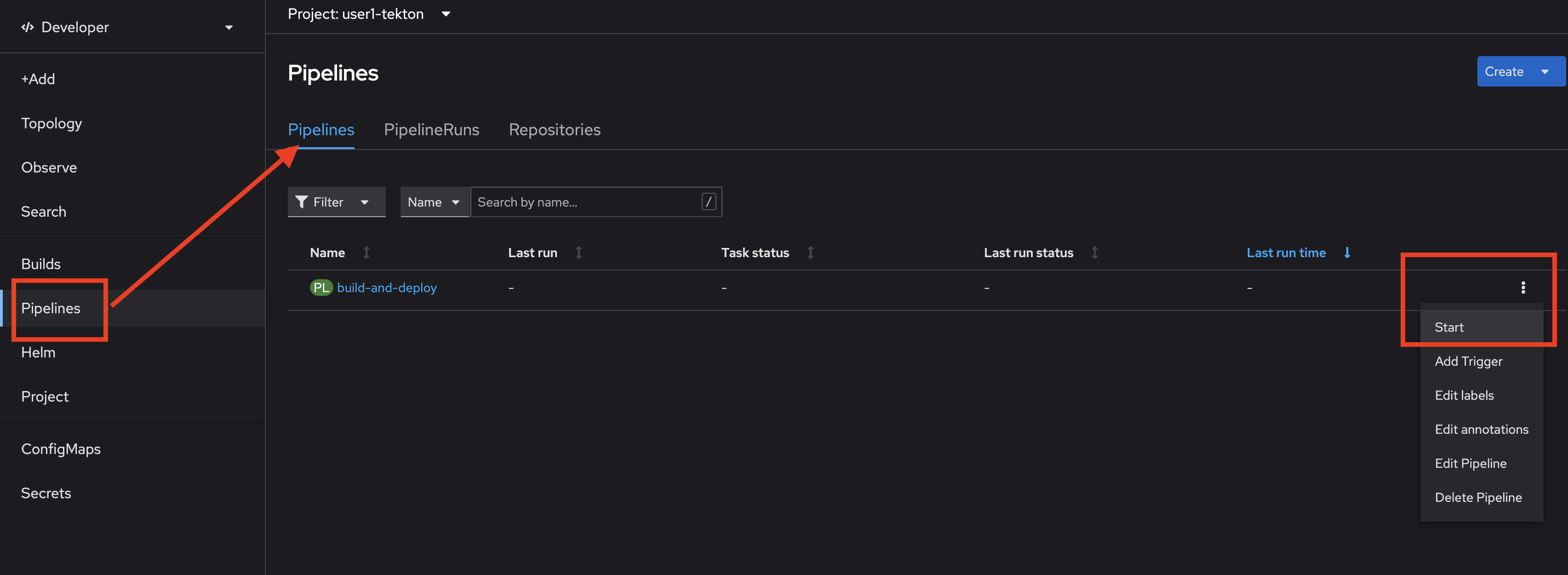Sort by Last run status icon
The width and height of the screenshot is (1568, 575).
click(x=1094, y=253)
